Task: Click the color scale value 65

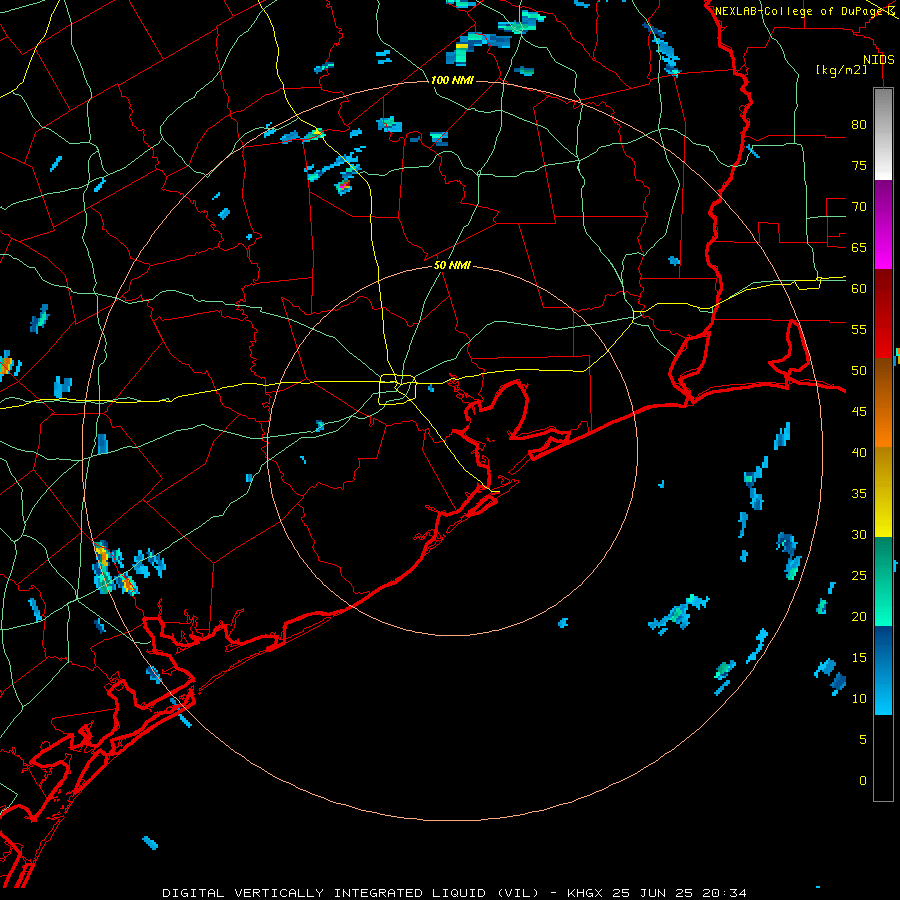Action: [859, 247]
